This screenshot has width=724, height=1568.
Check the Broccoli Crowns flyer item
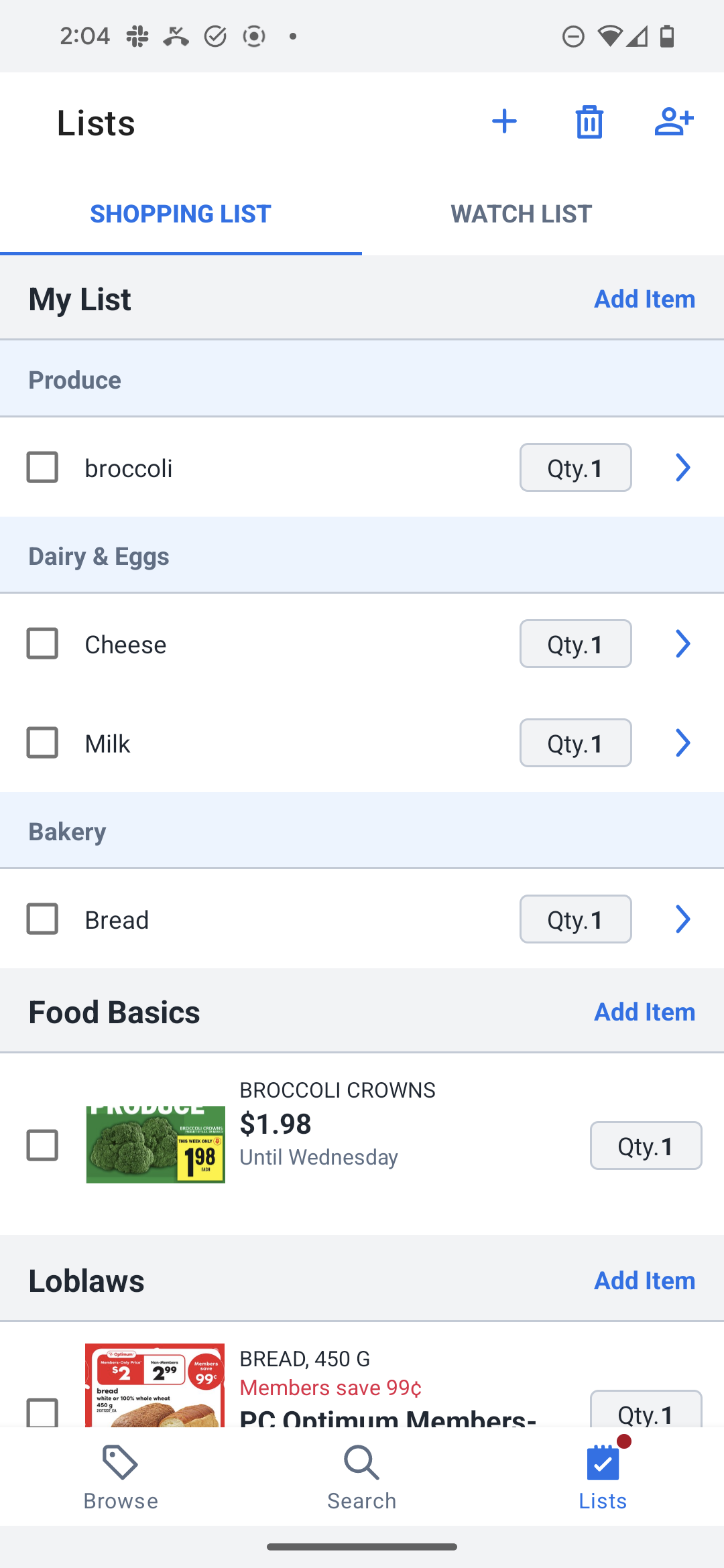point(42,1145)
